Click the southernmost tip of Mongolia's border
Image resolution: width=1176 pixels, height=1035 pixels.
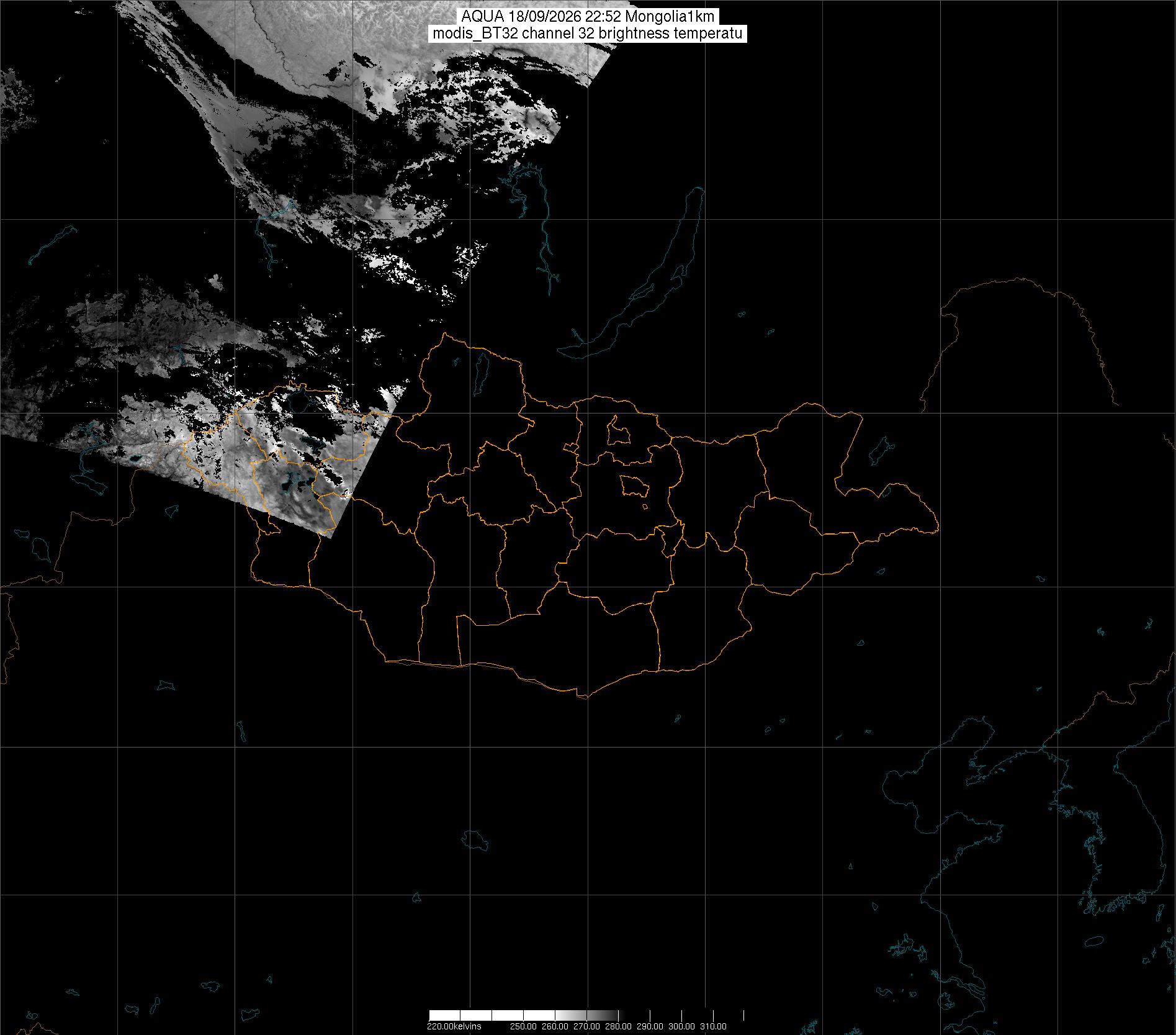click(583, 697)
